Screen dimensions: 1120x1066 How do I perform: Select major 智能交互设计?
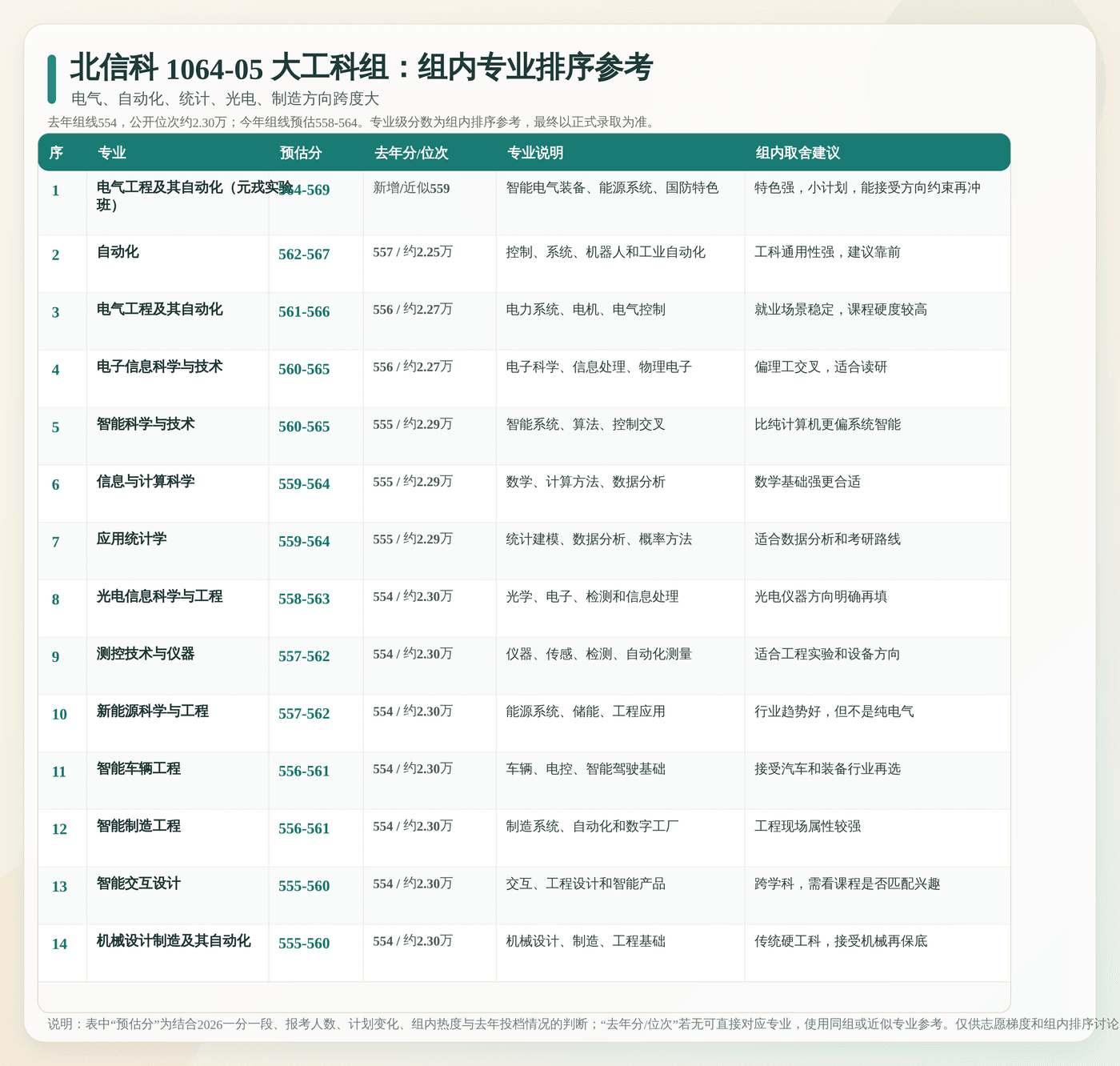point(138,884)
